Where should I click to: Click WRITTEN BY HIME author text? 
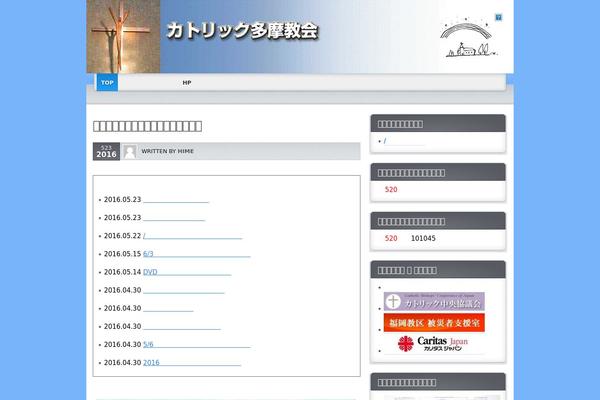pyautogui.click(x=168, y=151)
